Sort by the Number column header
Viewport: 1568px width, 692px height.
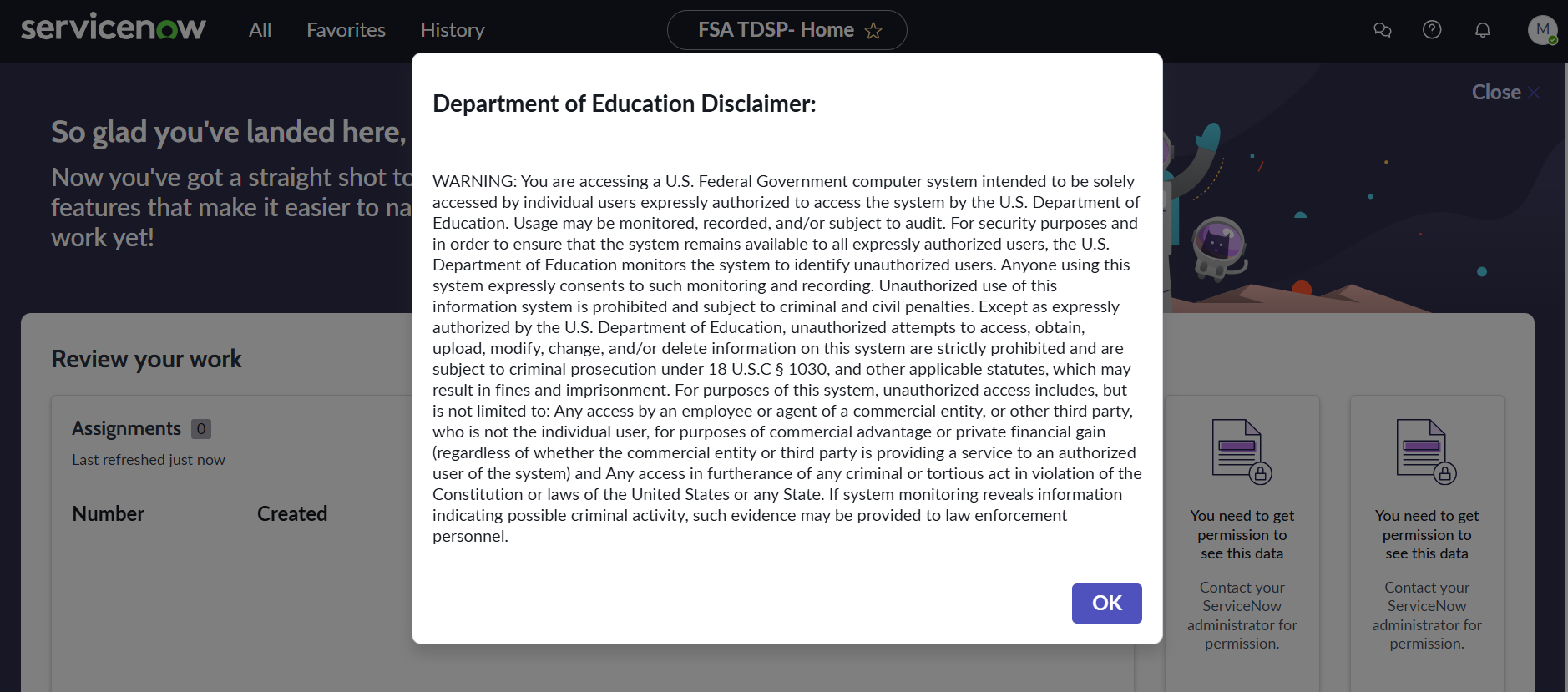(109, 513)
